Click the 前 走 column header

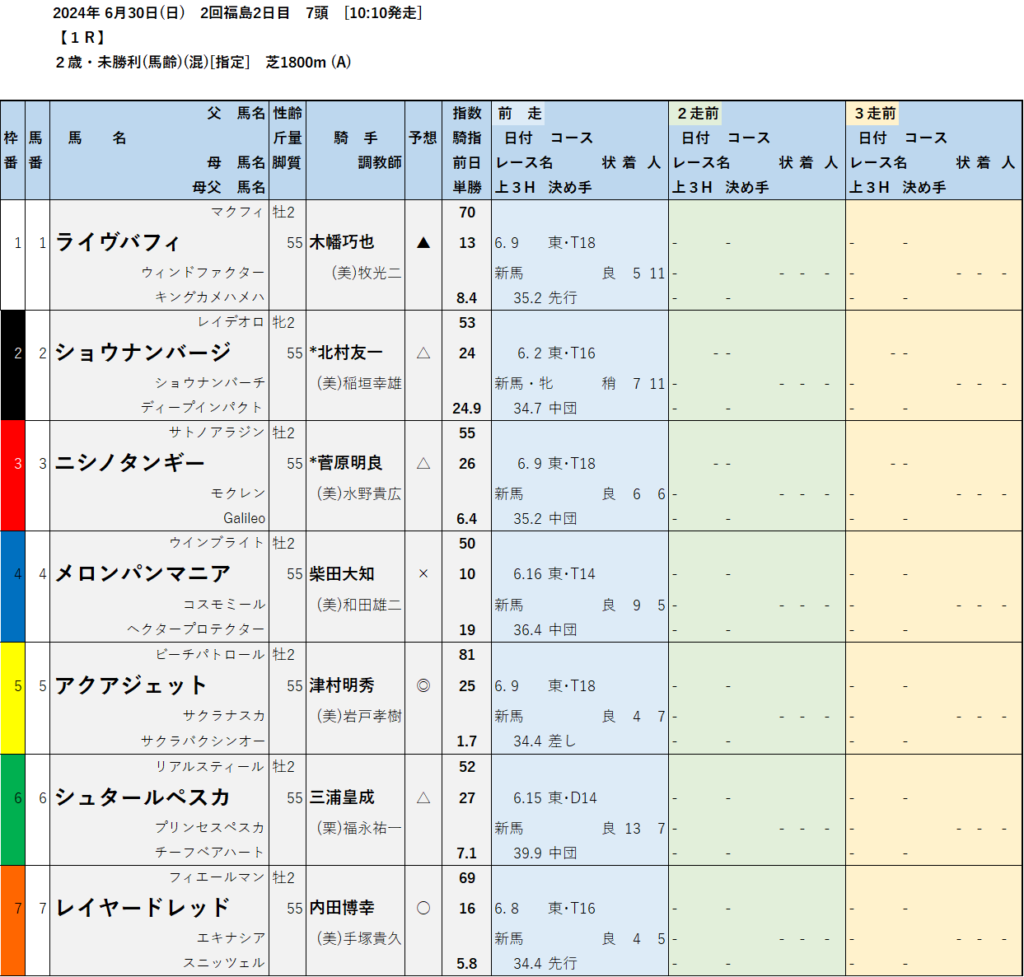click(519, 114)
